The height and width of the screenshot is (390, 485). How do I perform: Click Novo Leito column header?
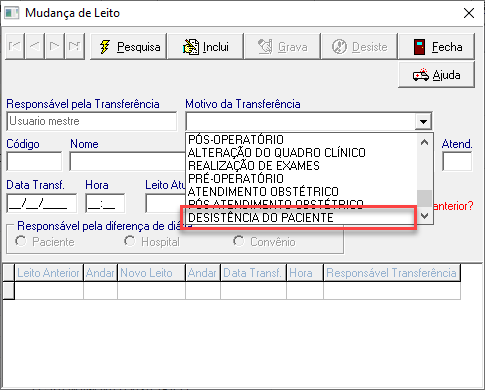[x=151, y=273]
